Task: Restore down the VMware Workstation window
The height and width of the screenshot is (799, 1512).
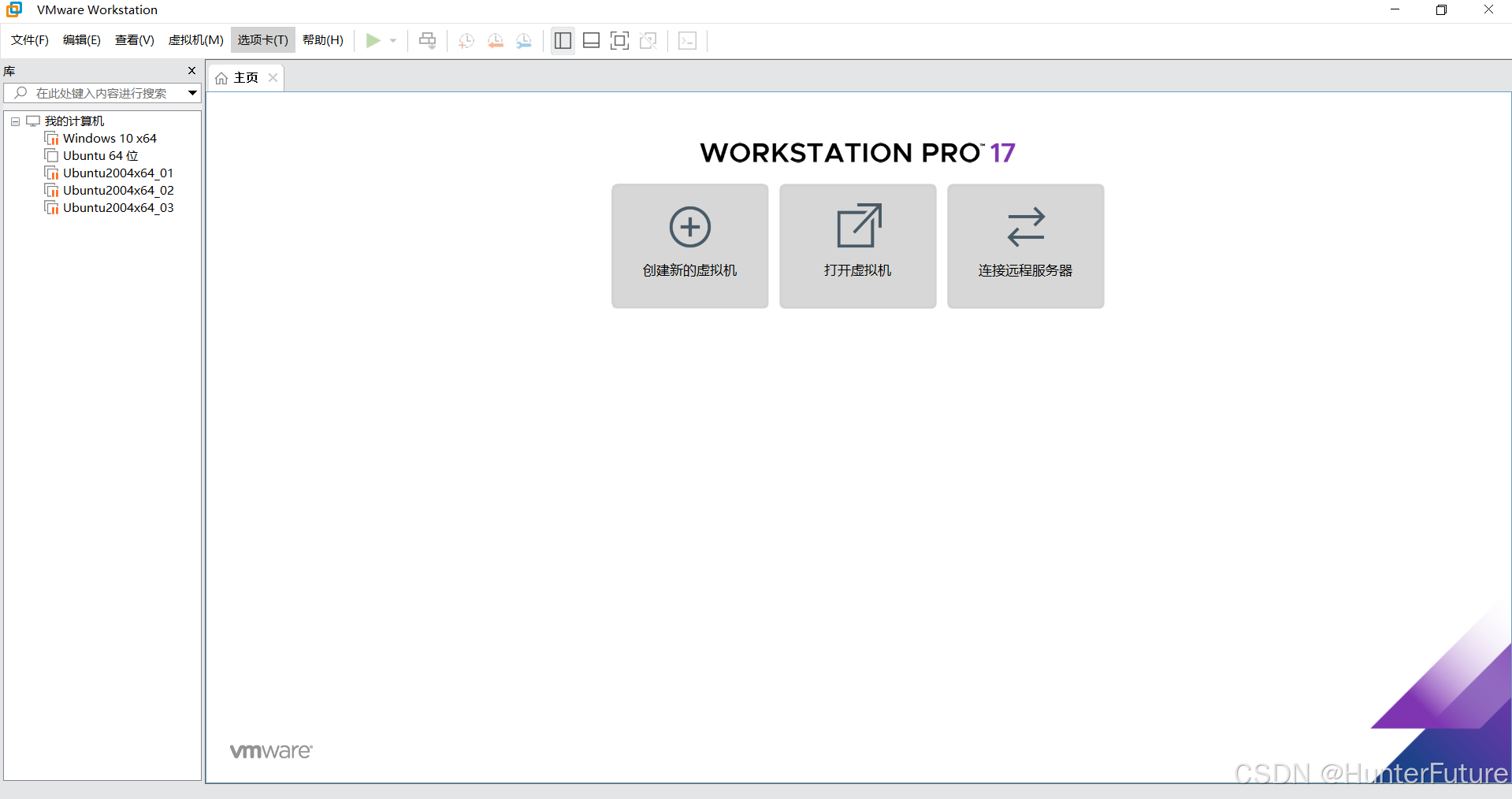Action: (1441, 9)
